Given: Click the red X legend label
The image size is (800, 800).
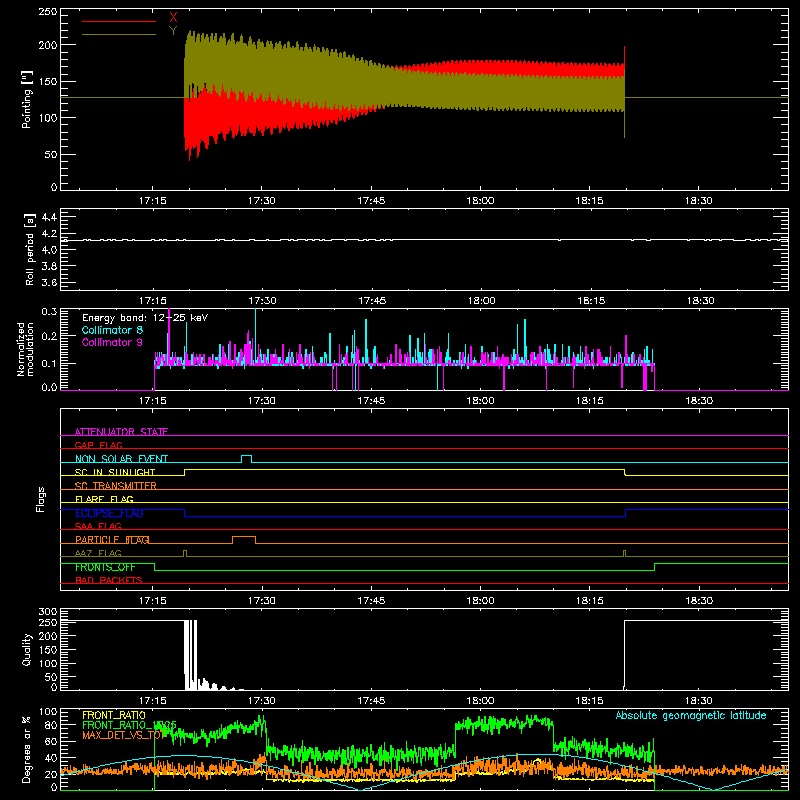Looking at the screenshot, I should 173,17.
